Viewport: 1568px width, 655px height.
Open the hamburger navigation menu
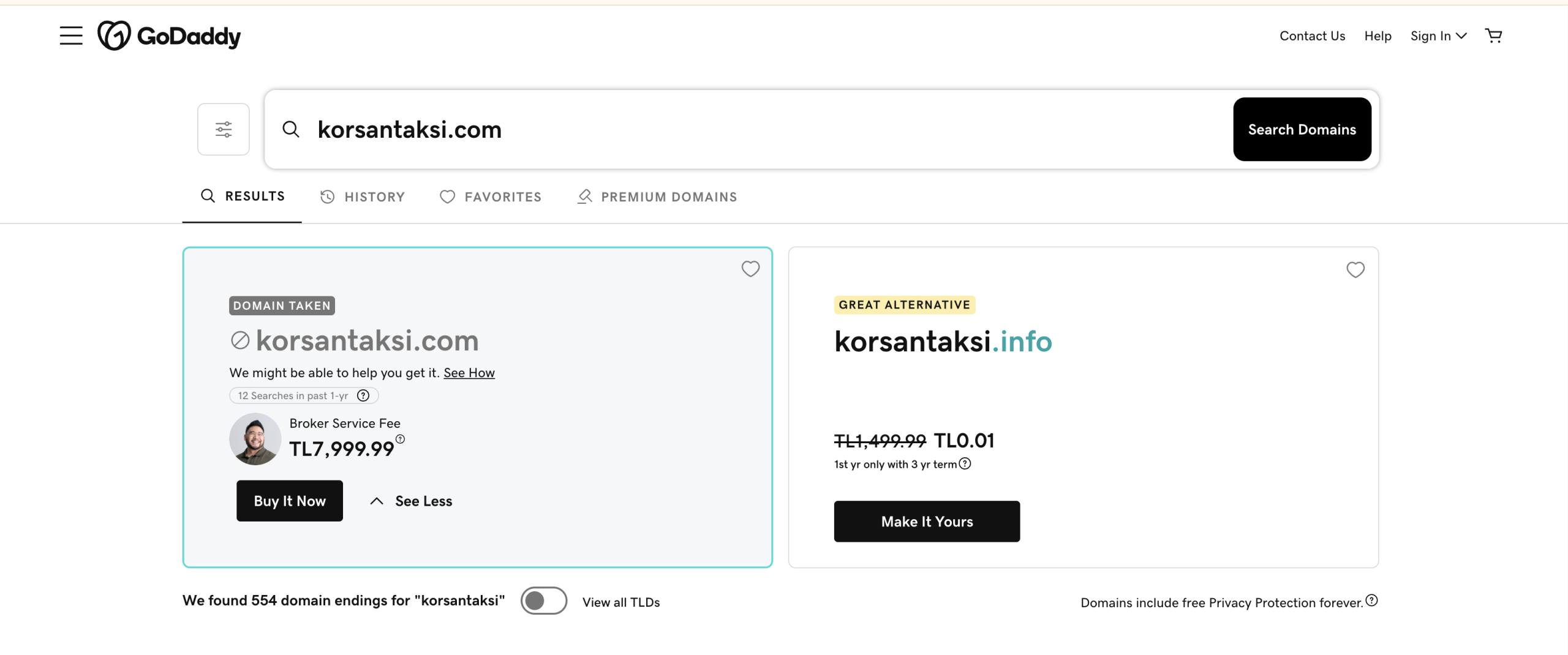pos(71,36)
